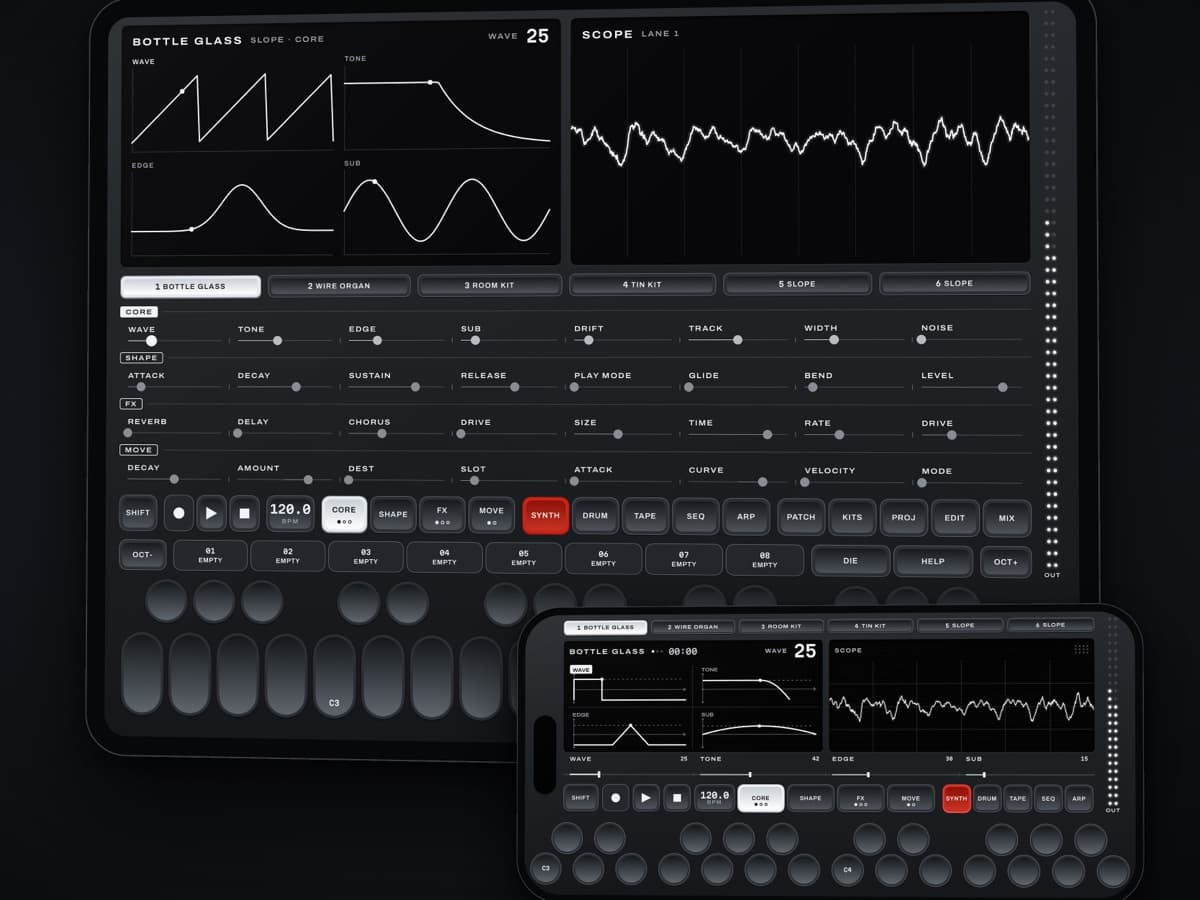Select pattern slot 01 EMPTY

[210, 555]
